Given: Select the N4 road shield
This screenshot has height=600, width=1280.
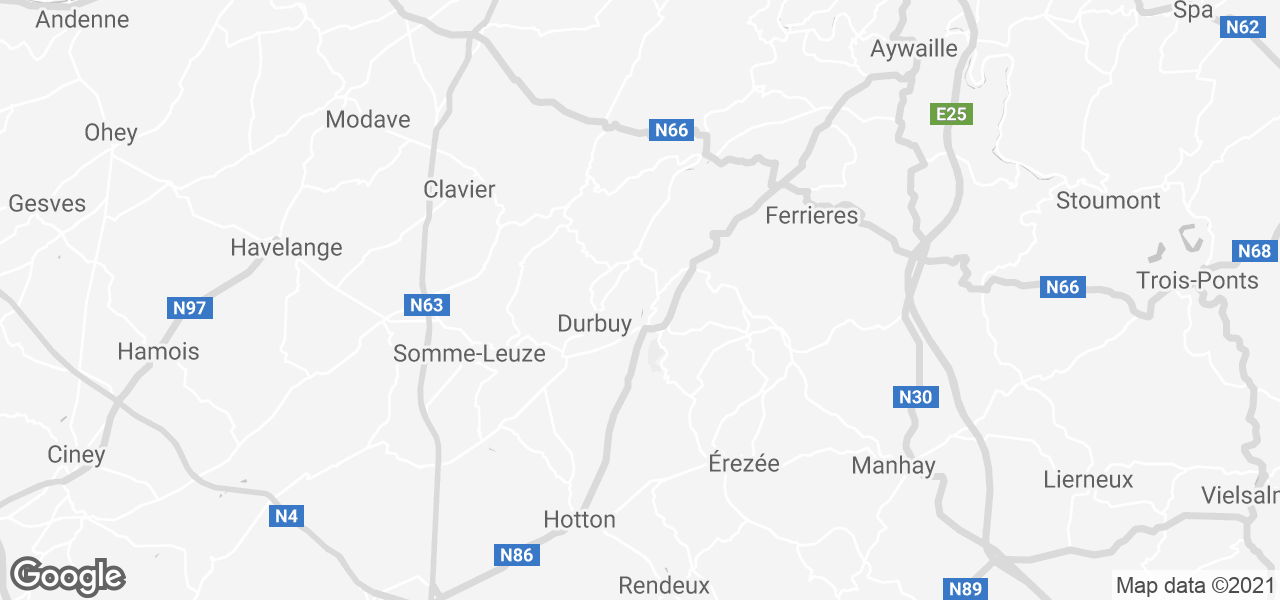Looking at the screenshot, I should click(287, 516).
